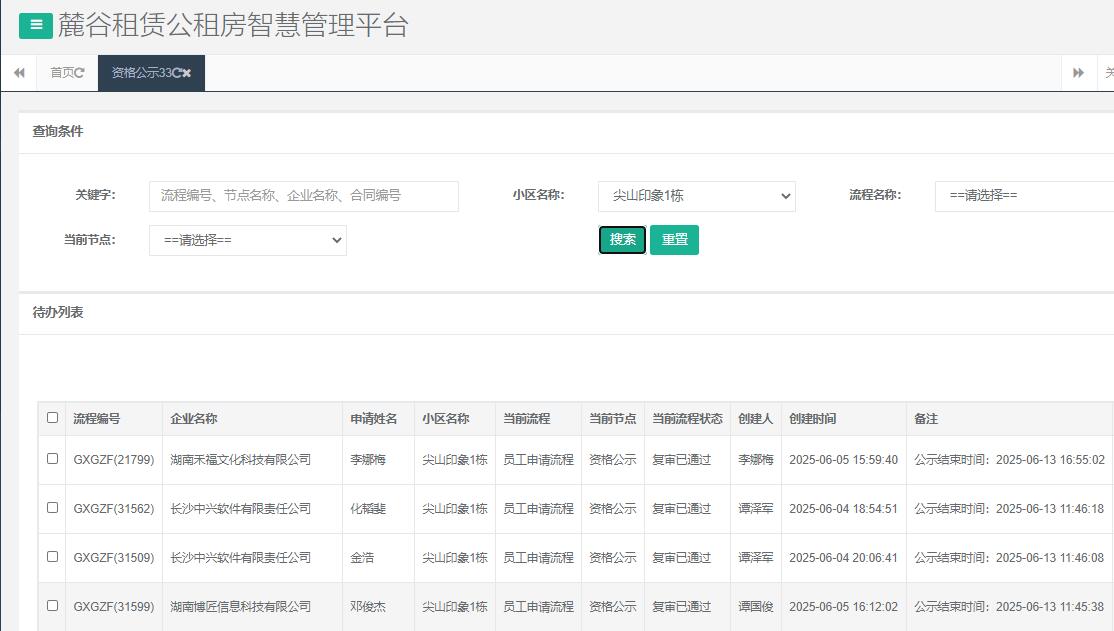Tick the checkbox for GXGZF(31599) row
This screenshot has width=1114, height=631.
pos(52,606)
